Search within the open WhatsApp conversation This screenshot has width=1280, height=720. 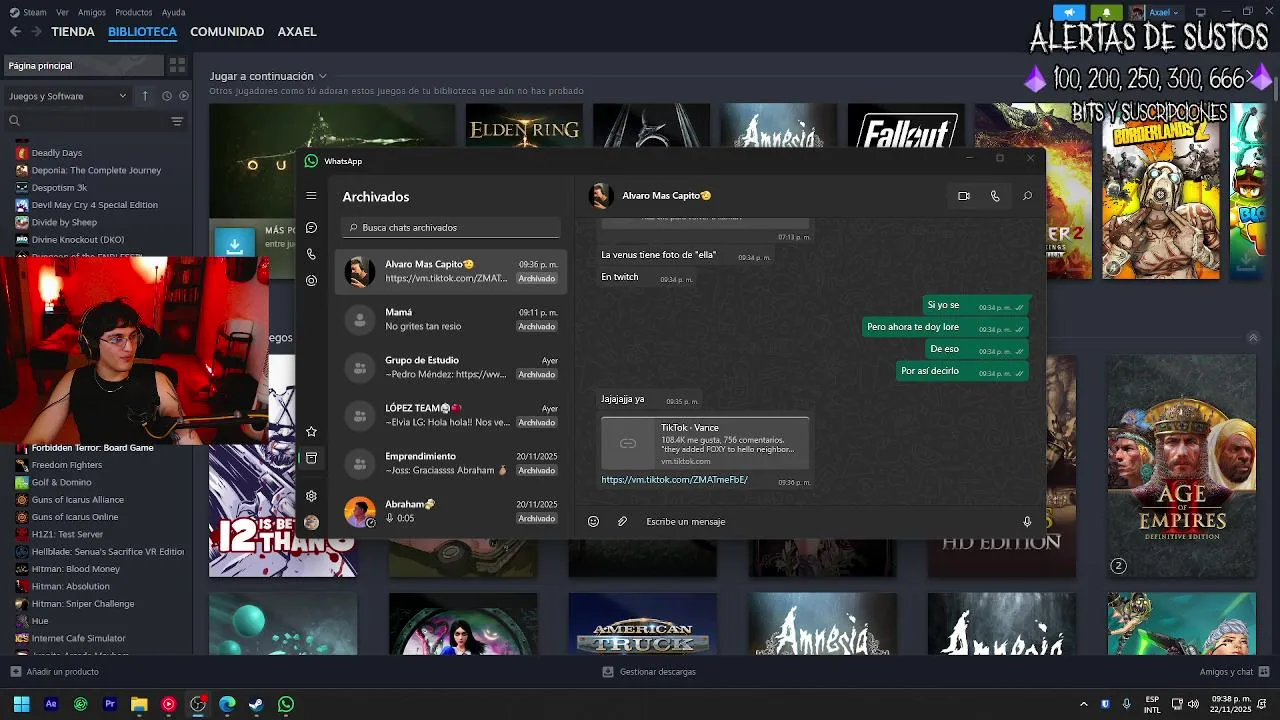point(1027,196)
